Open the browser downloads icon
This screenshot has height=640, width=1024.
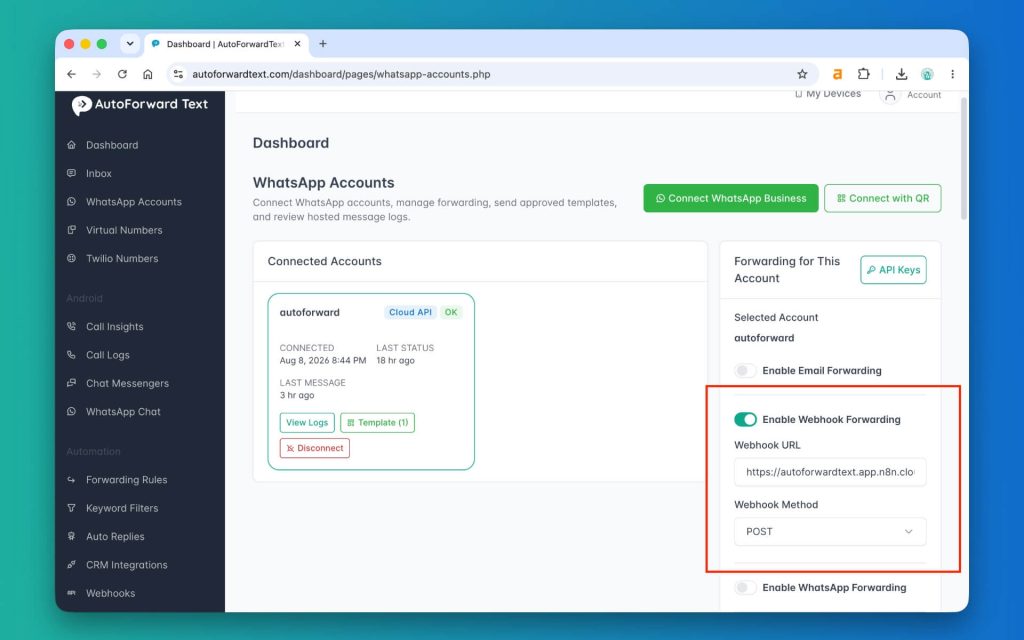coord(901,74)
